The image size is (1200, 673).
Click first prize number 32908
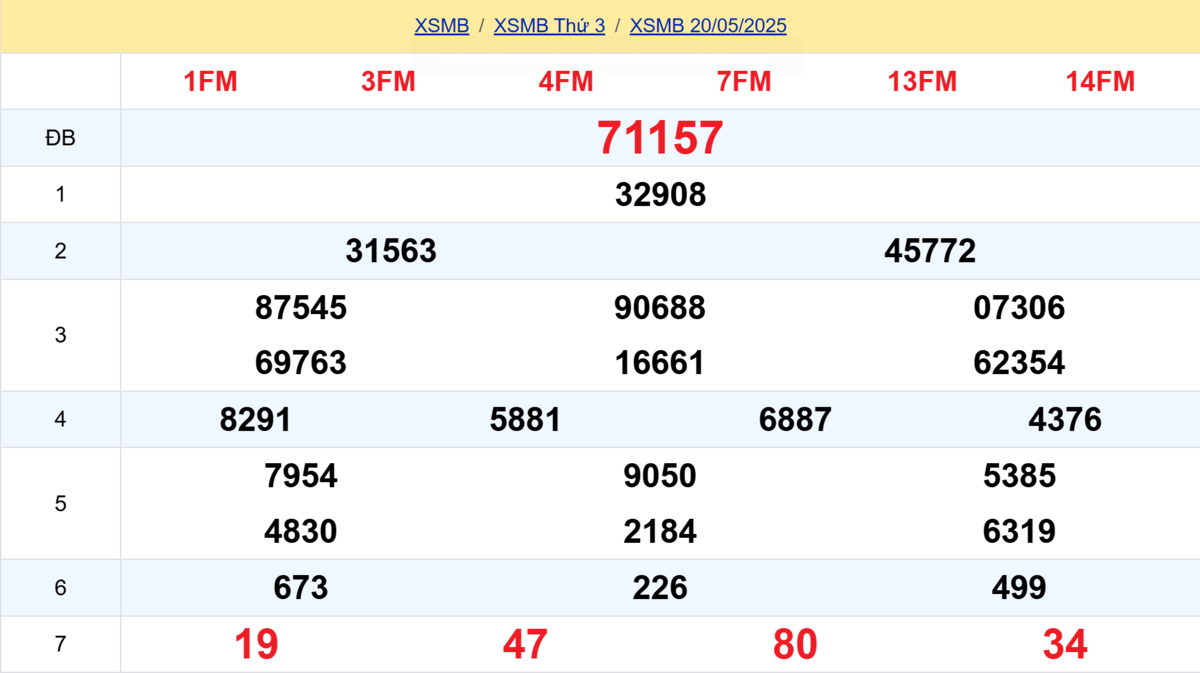click(x=660, y=195)
